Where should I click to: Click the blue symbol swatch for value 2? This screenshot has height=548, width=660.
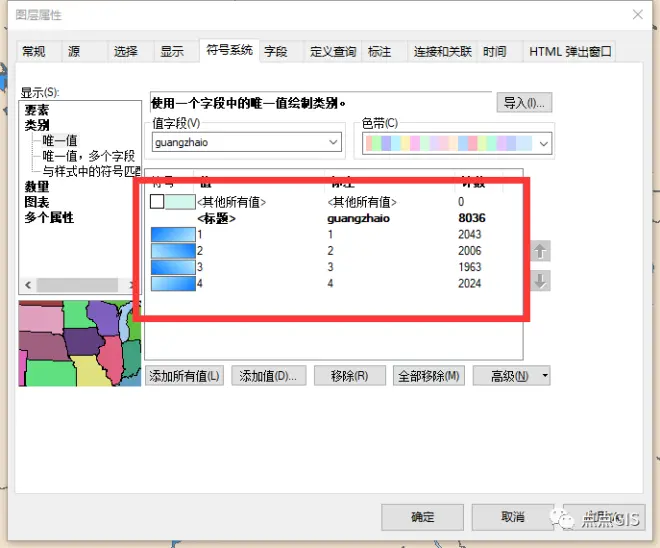[x=173, y=251]
